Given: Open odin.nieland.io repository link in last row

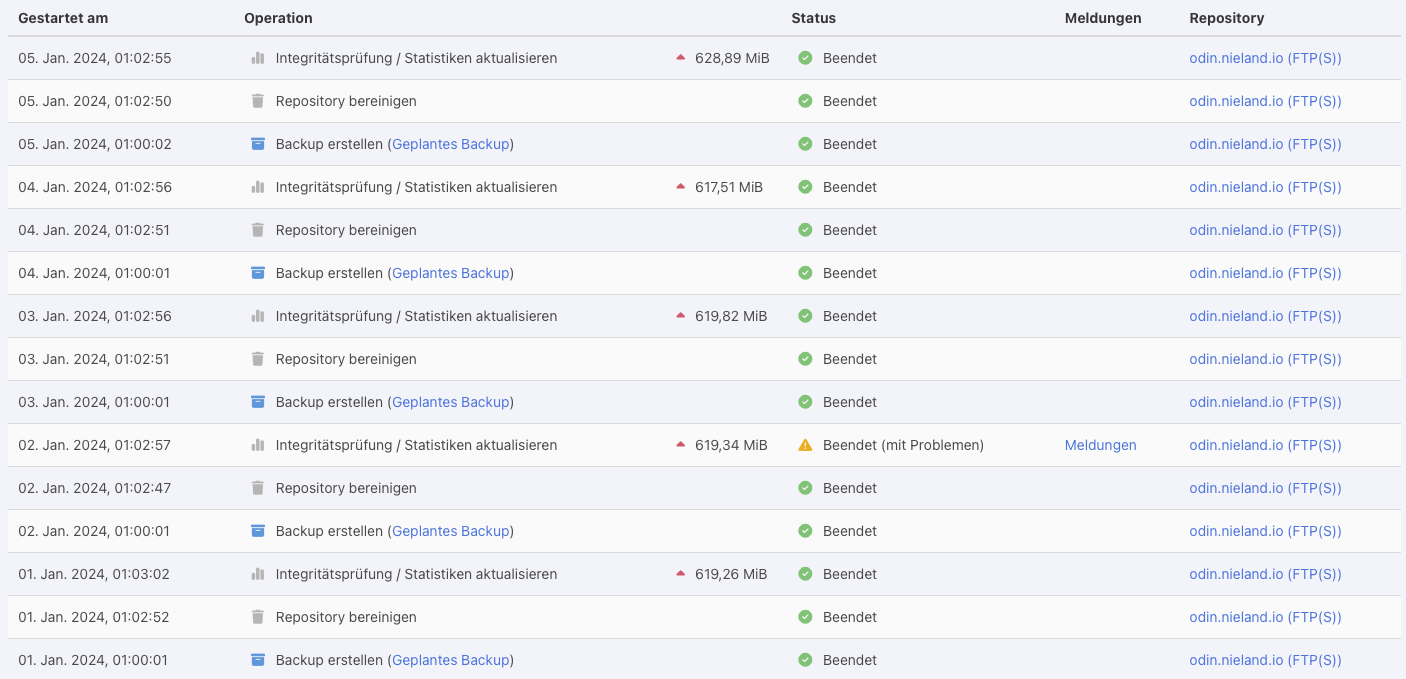Looking at the screenshot, I should click(x=1265, y=660).
